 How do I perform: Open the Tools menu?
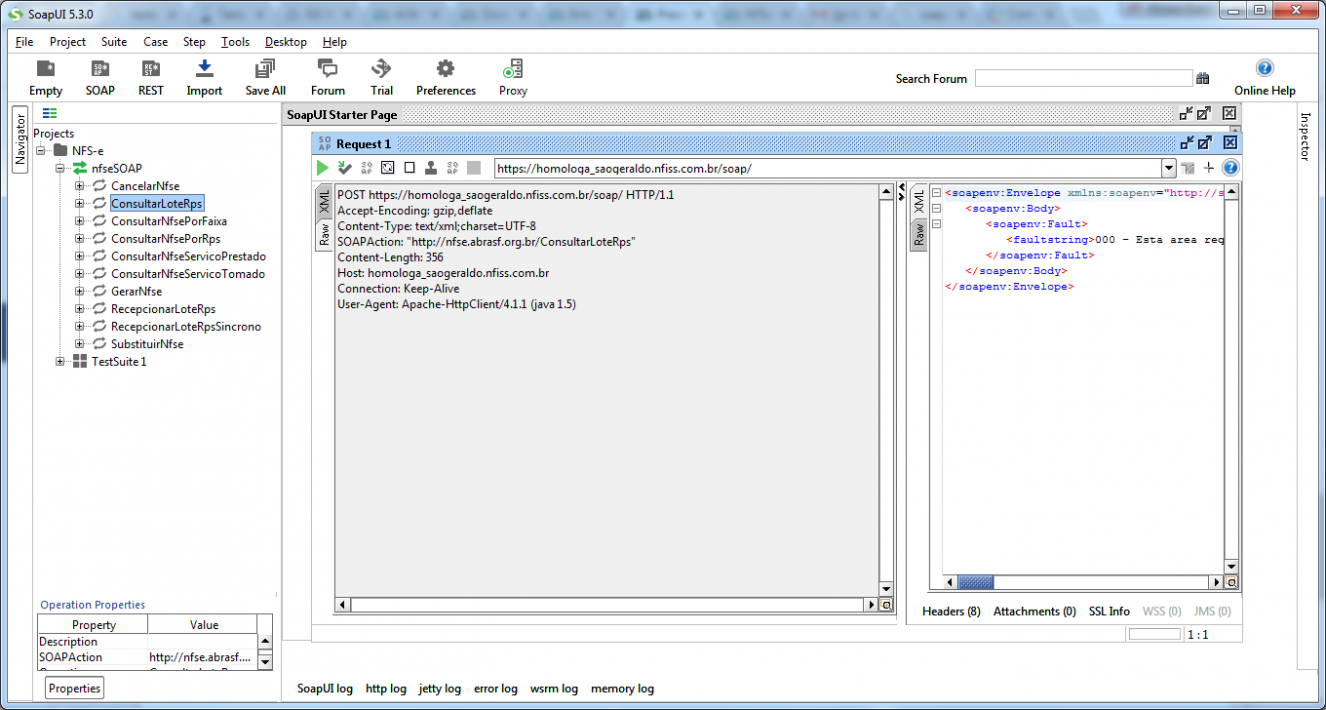235,42
